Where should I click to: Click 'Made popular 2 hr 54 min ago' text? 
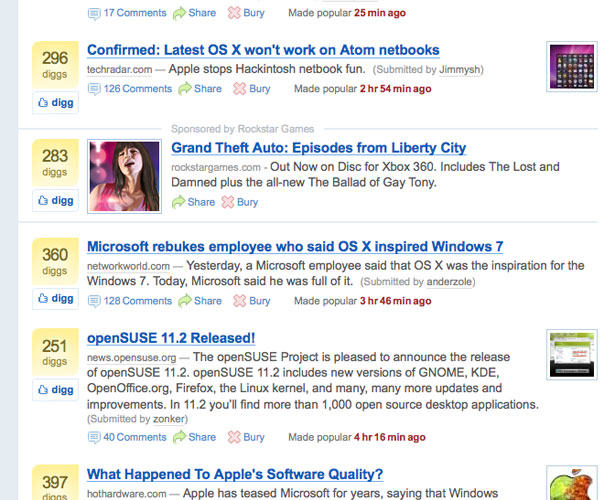(x=363, y=89)
